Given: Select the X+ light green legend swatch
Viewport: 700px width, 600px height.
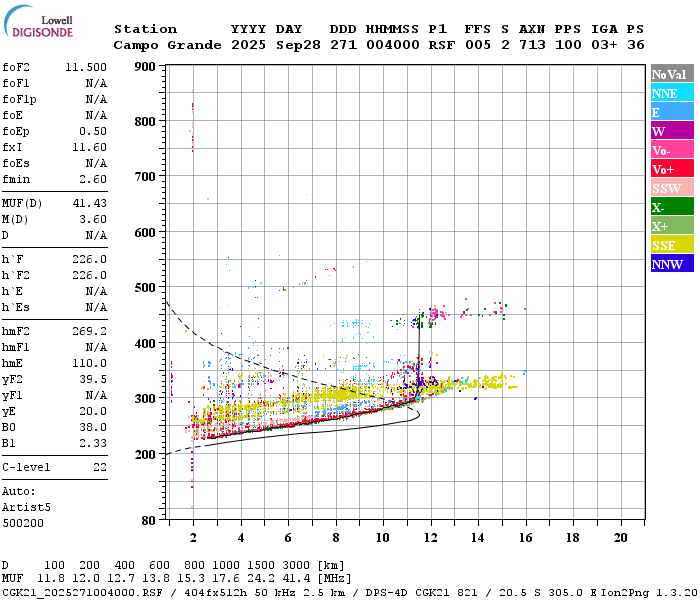Looking at the screenshot, I should point(672,226).
